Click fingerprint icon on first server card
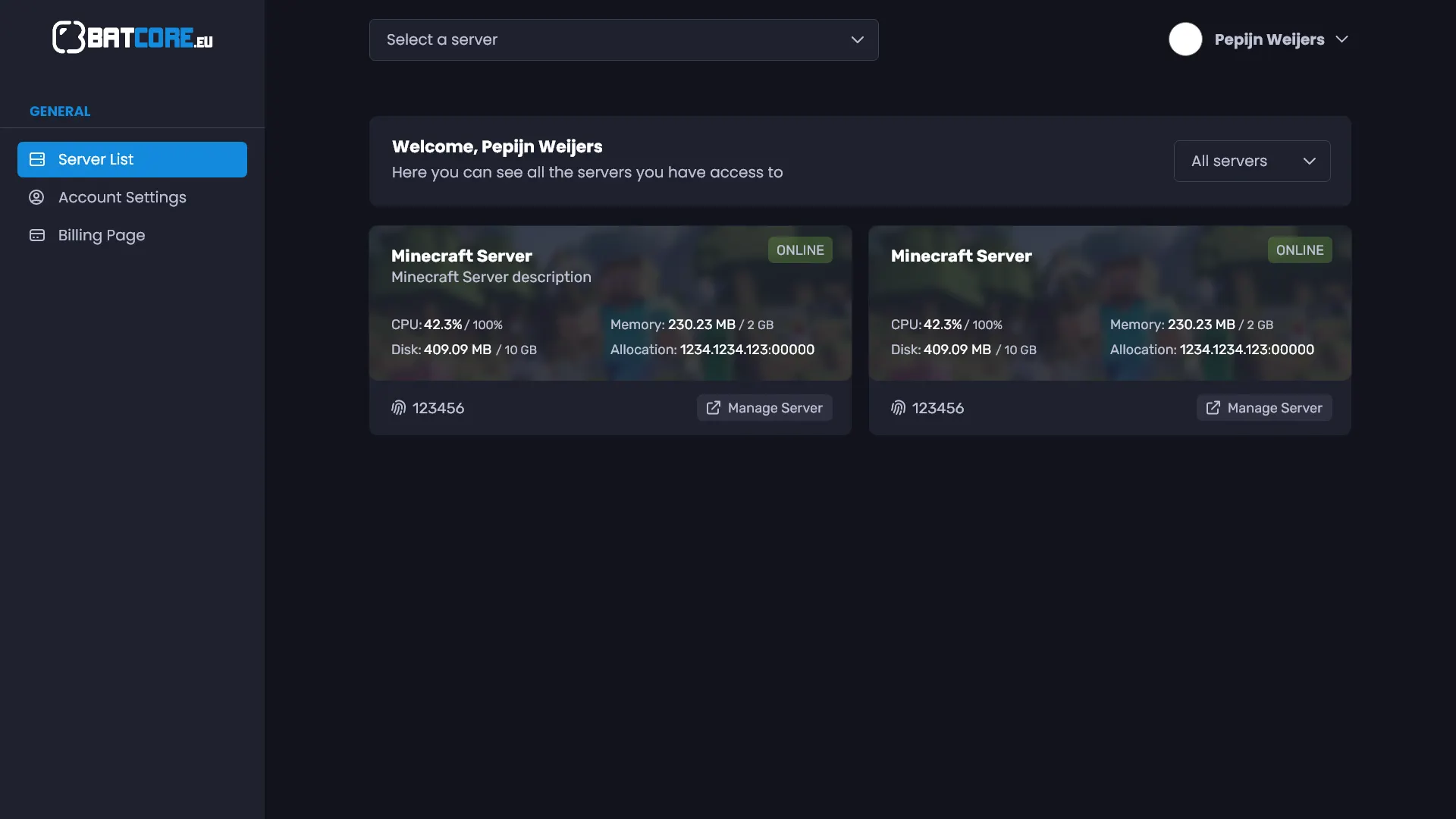The height and width of the screenshot is (819, 1456). tap(399, 408)
